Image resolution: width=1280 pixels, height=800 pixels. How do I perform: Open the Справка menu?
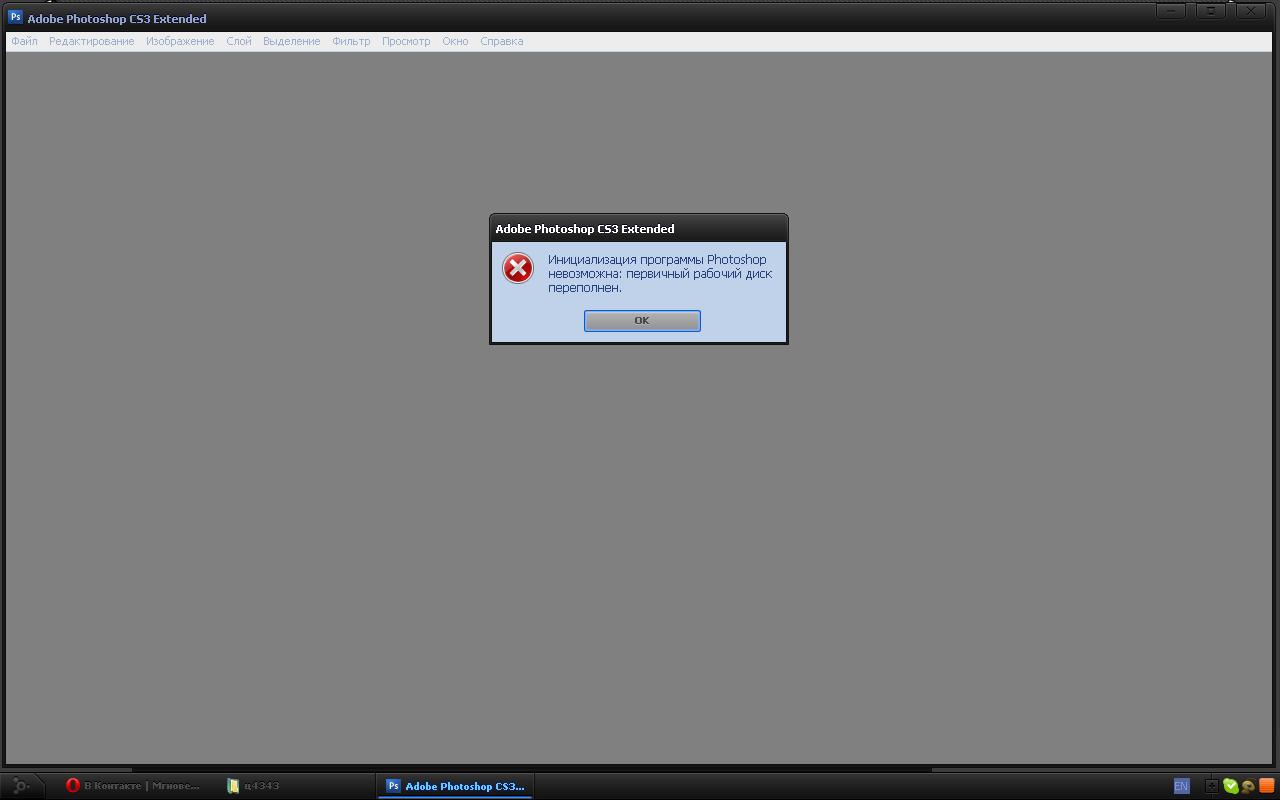[x=501, y=41]
